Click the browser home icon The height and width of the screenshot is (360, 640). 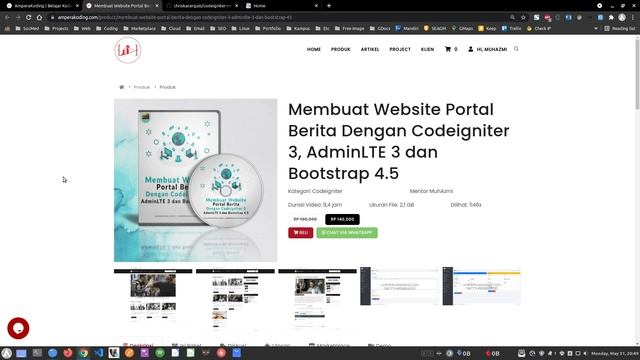(x=39, y=17)
